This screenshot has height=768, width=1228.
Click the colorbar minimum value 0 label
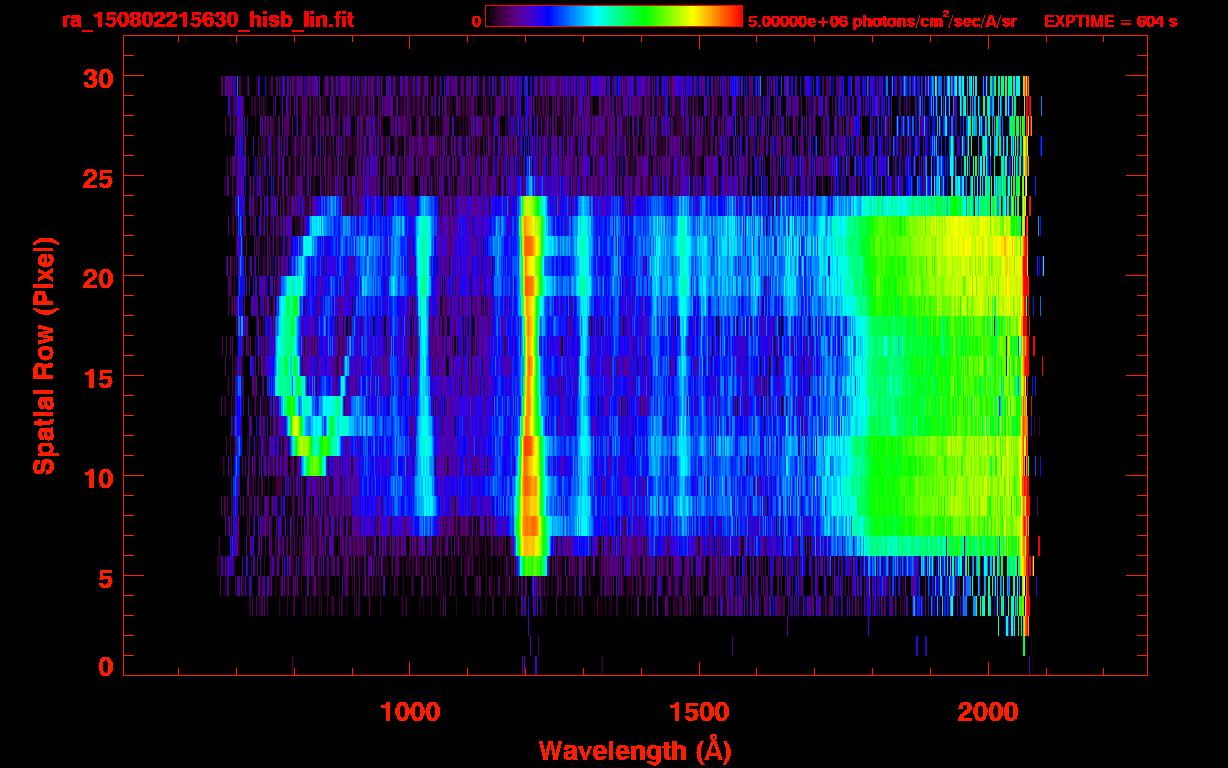pyautogui.click(x=476, y=21)
